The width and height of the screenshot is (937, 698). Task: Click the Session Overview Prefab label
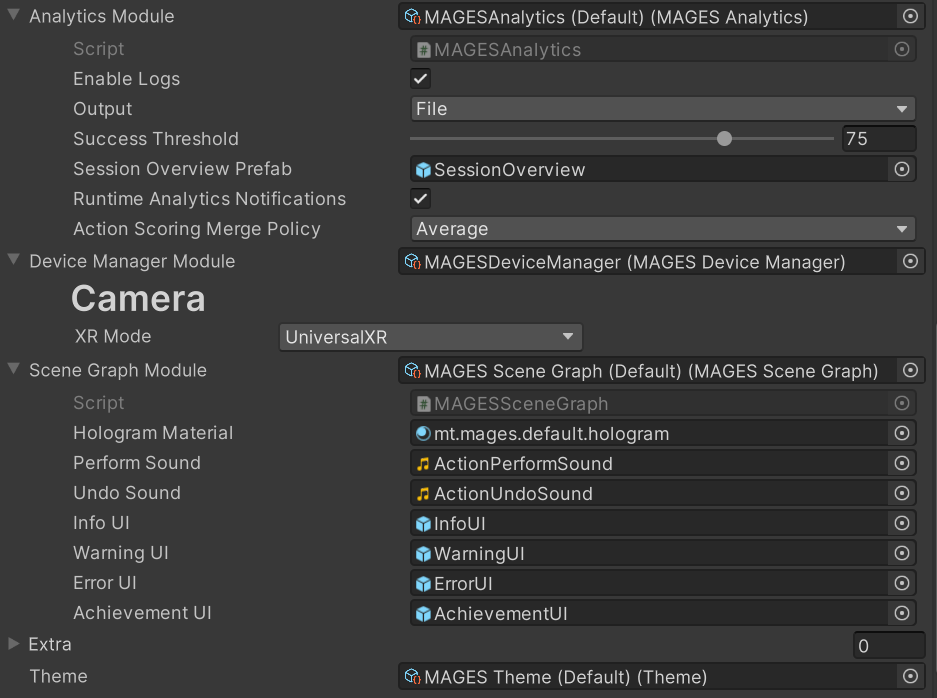point(182,169)
